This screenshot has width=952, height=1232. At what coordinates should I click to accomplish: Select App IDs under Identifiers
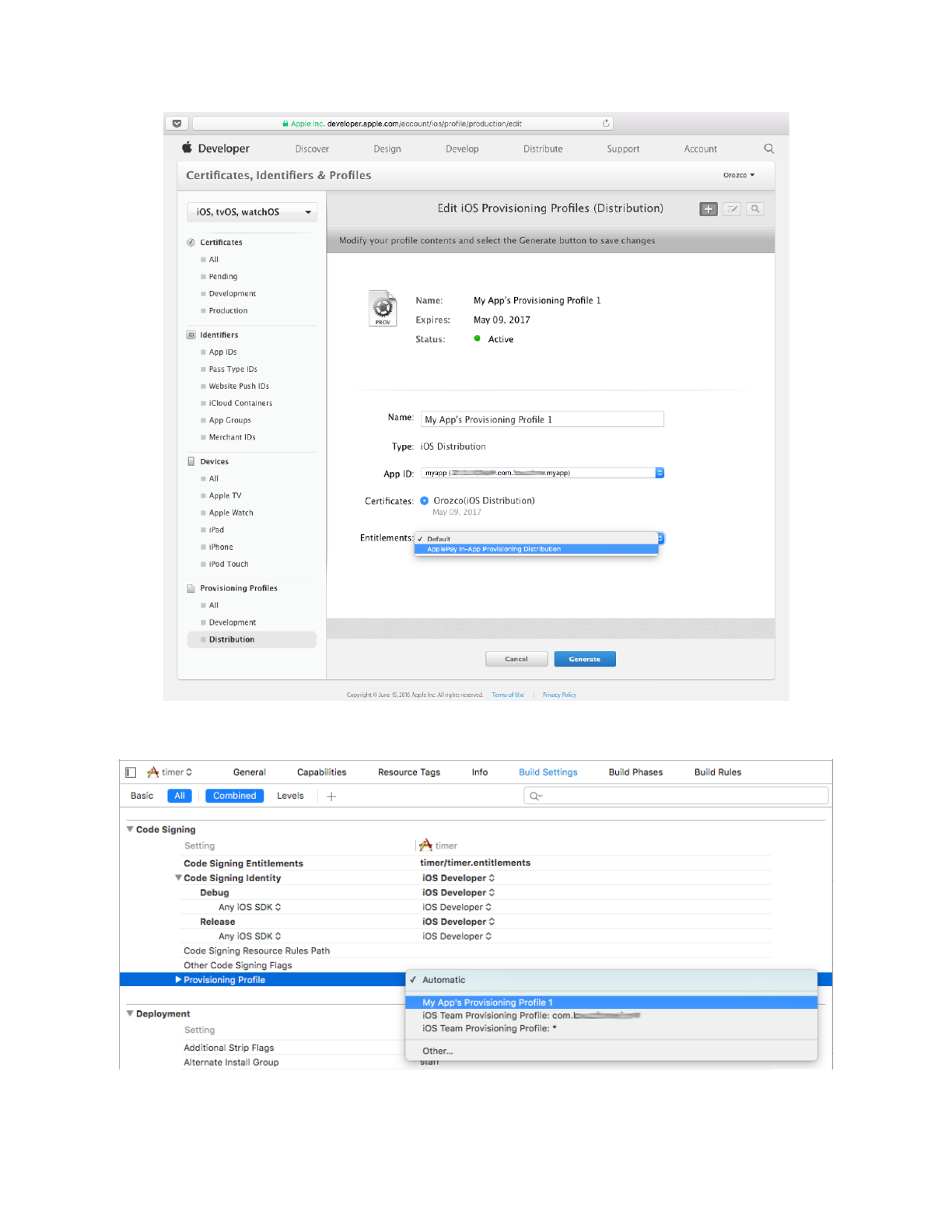(x=222, y=352)
